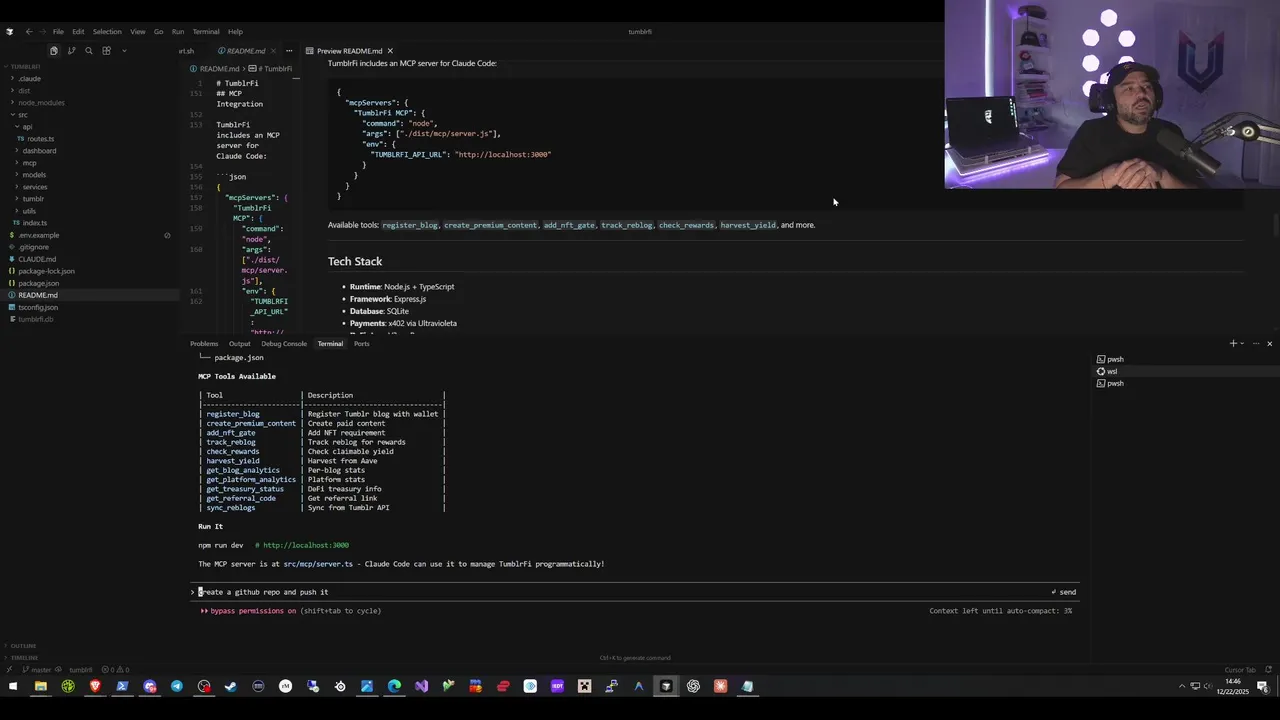Open the Debug Console tab
Viewport: 1280px width, 720px height.
(x=284, y=344)
